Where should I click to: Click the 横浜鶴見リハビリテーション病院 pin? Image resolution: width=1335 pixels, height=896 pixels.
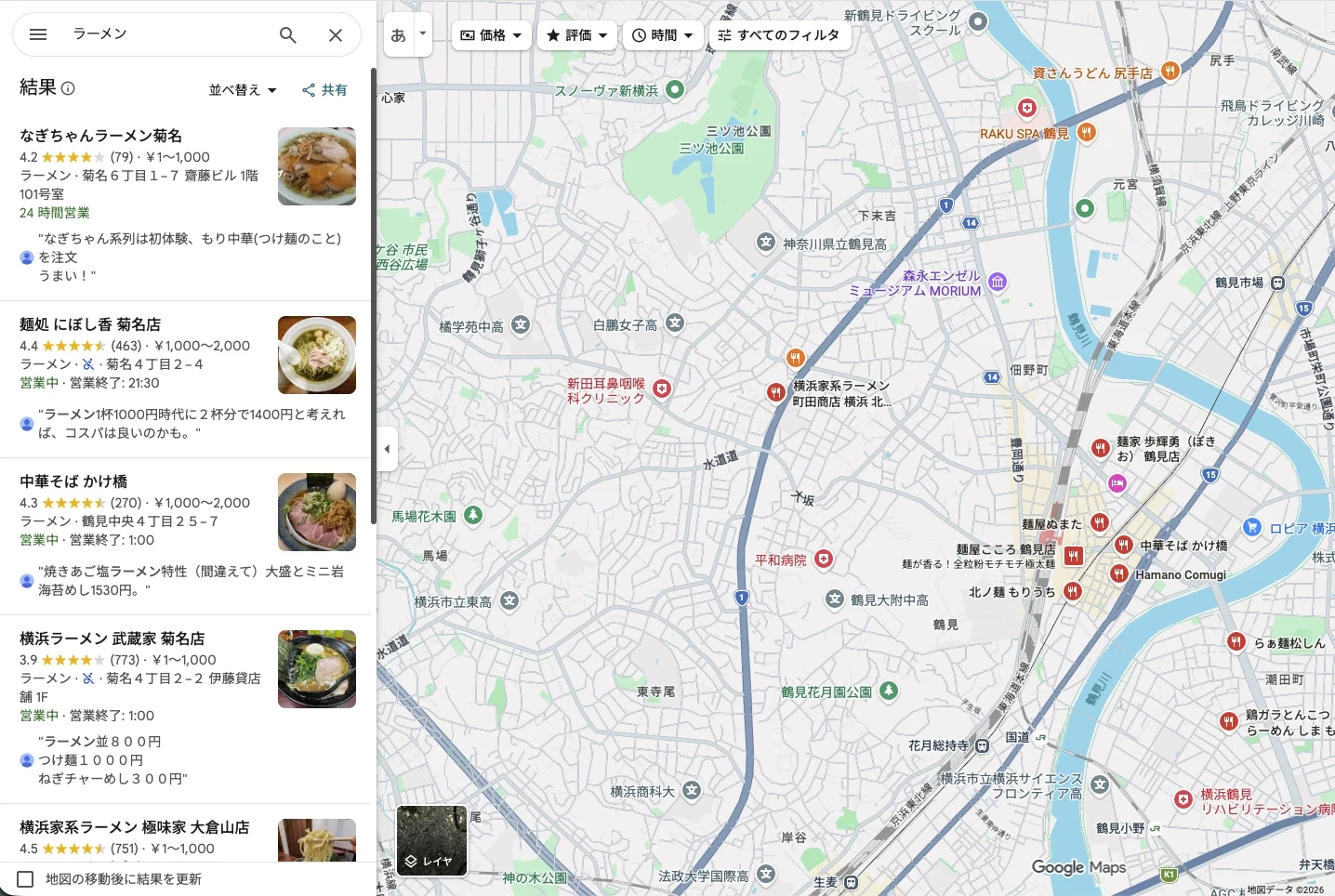[x=1183, y=799]
